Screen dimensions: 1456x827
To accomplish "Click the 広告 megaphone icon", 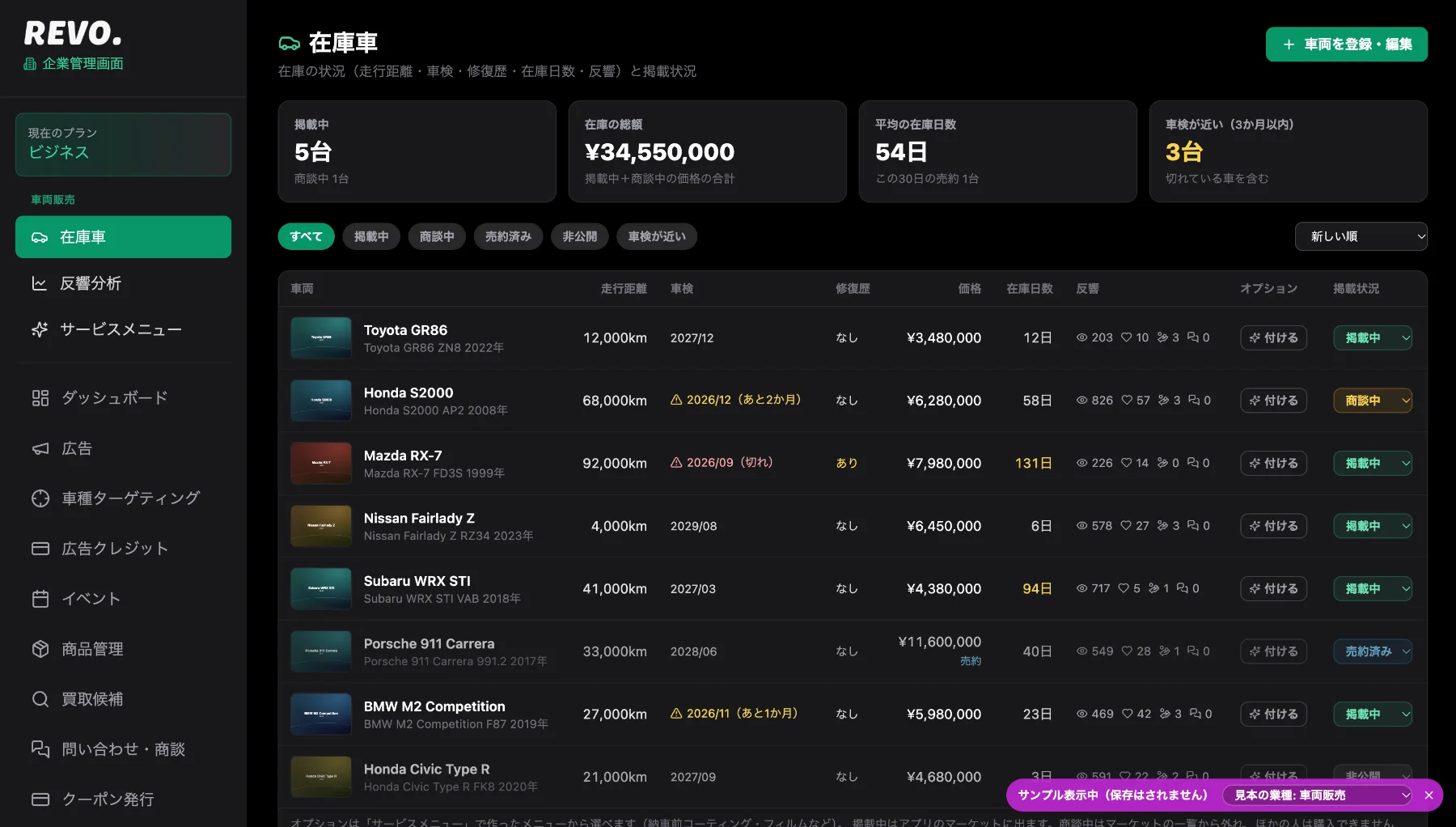I will tap(40, 448).
